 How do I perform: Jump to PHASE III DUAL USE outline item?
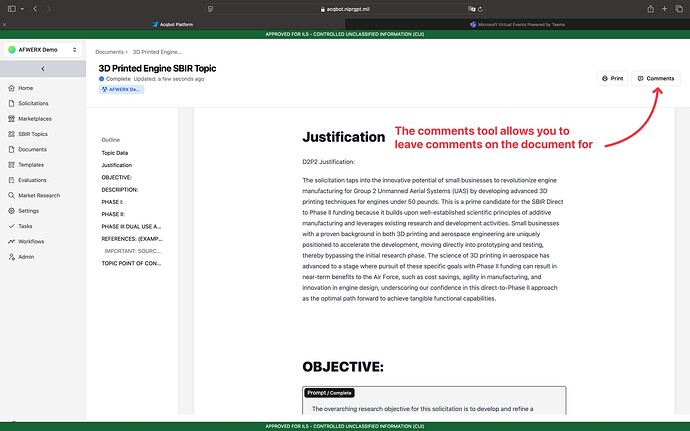pos(131,227)
